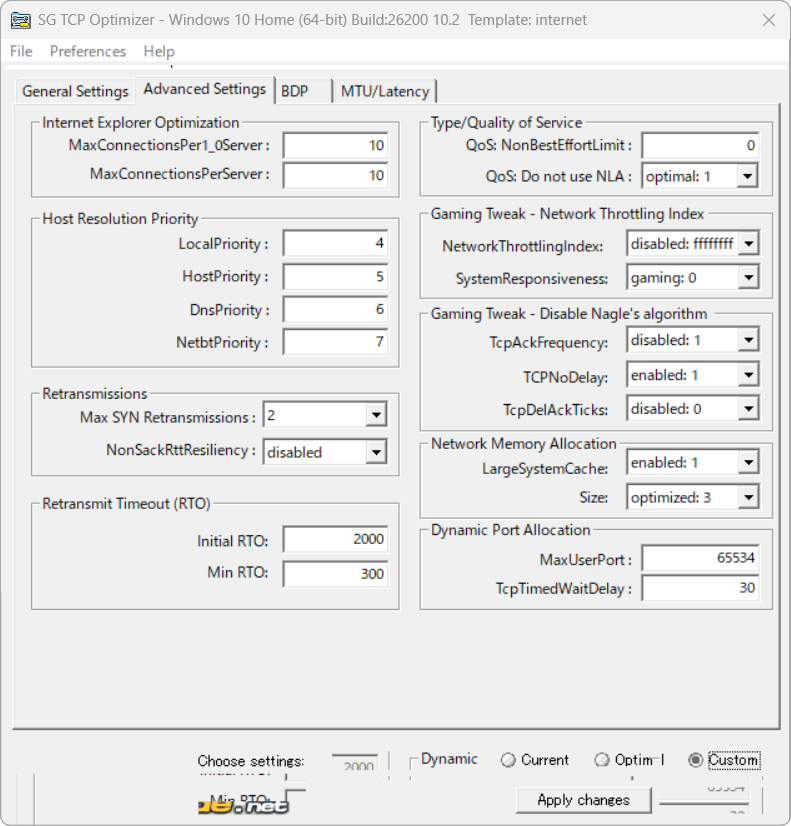Click the Host Resolution Priority label
Screen dimensions: 791x826
120,219
